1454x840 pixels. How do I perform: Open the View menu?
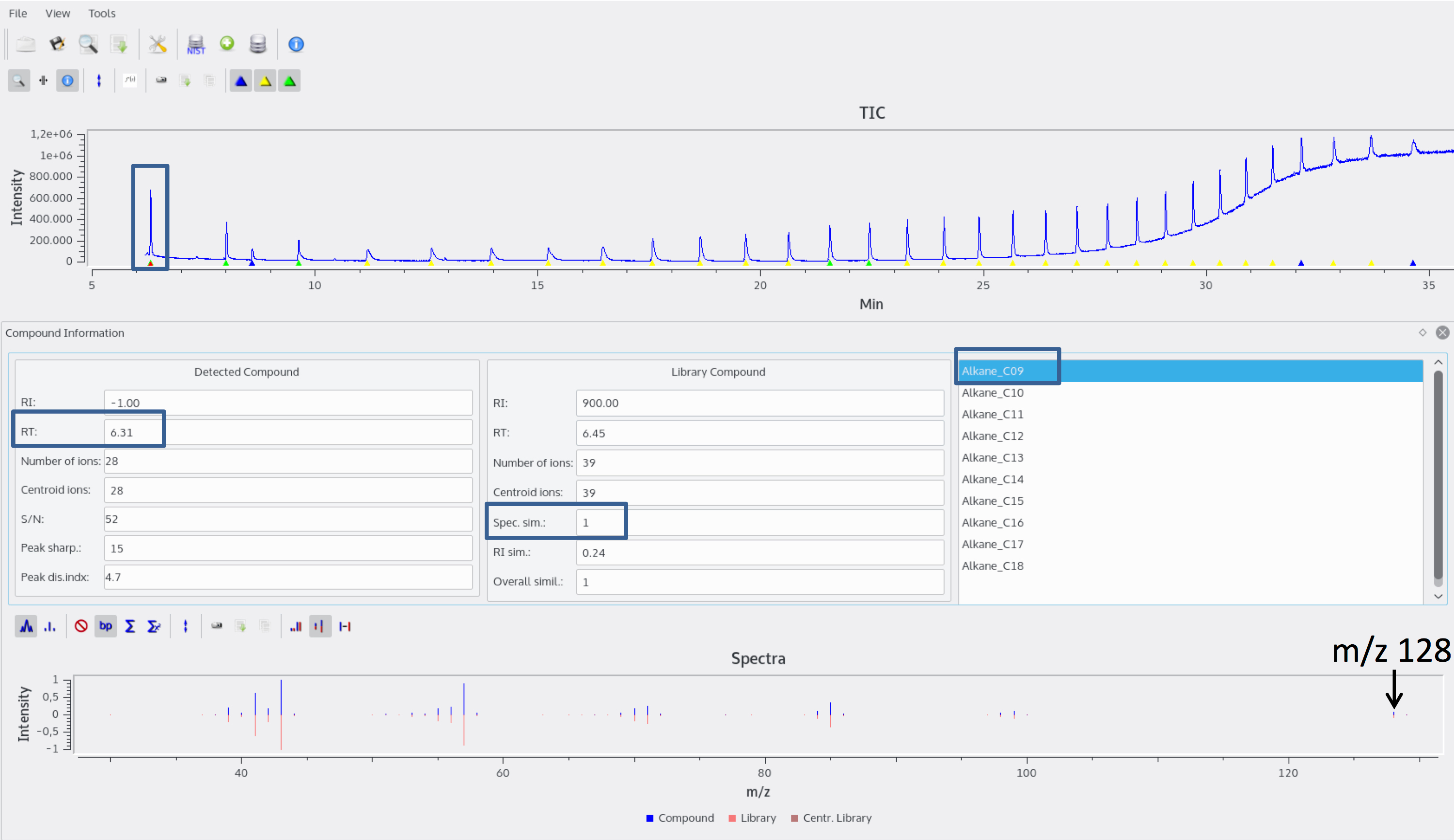[x=58, y=13]
